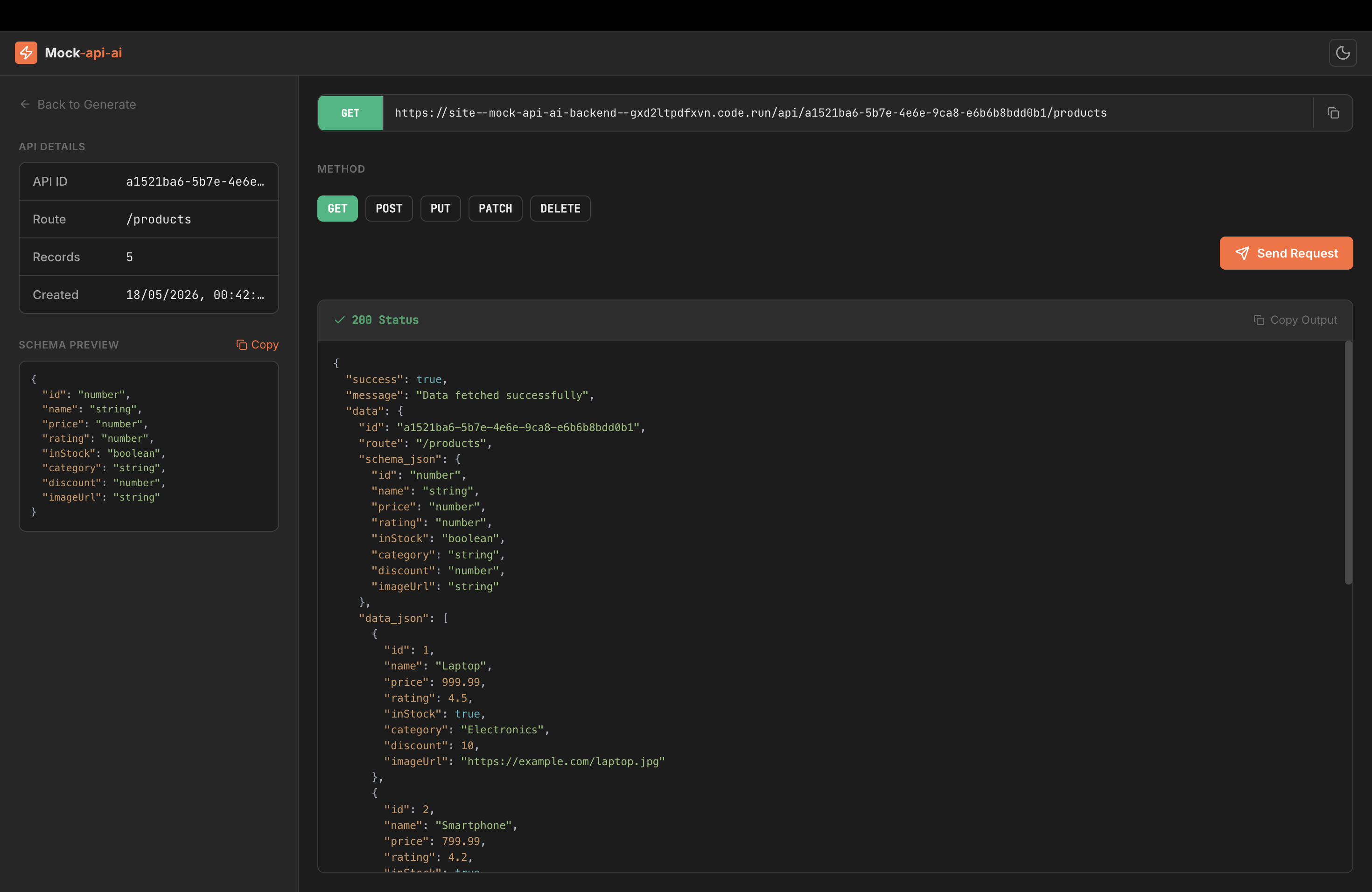This screenshot has height=892, width=1372.
Task: Click the laptop.jpg imageUrl line
Action: (x=525, y=761)
